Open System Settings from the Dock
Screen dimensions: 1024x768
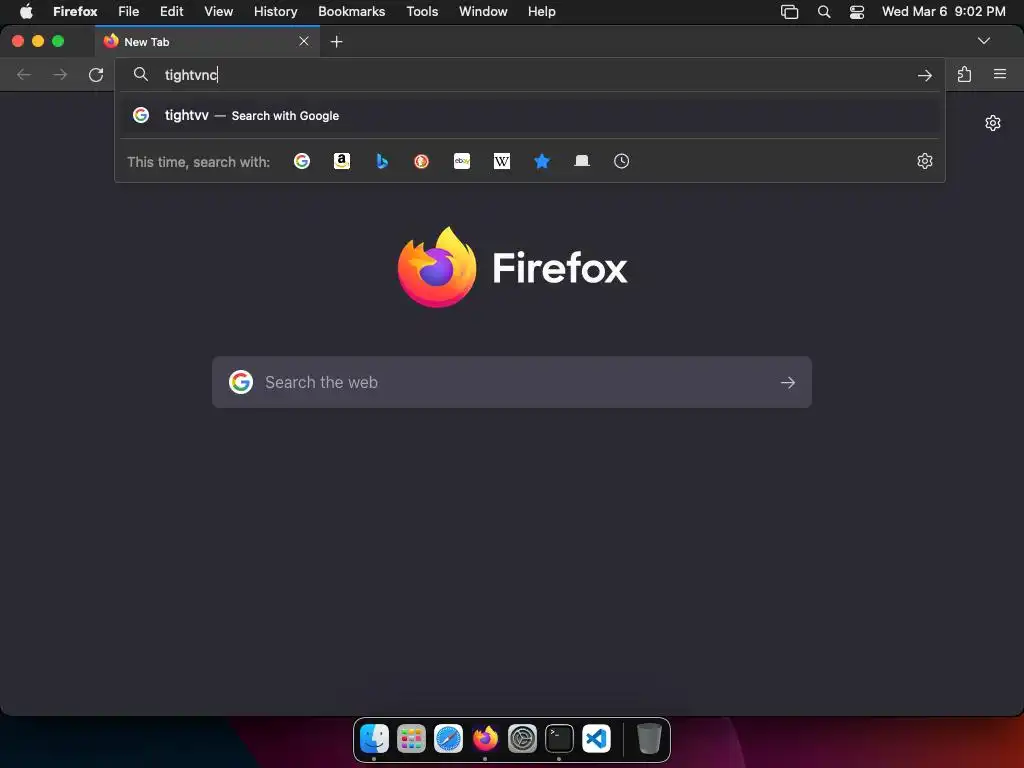(522, 739)
